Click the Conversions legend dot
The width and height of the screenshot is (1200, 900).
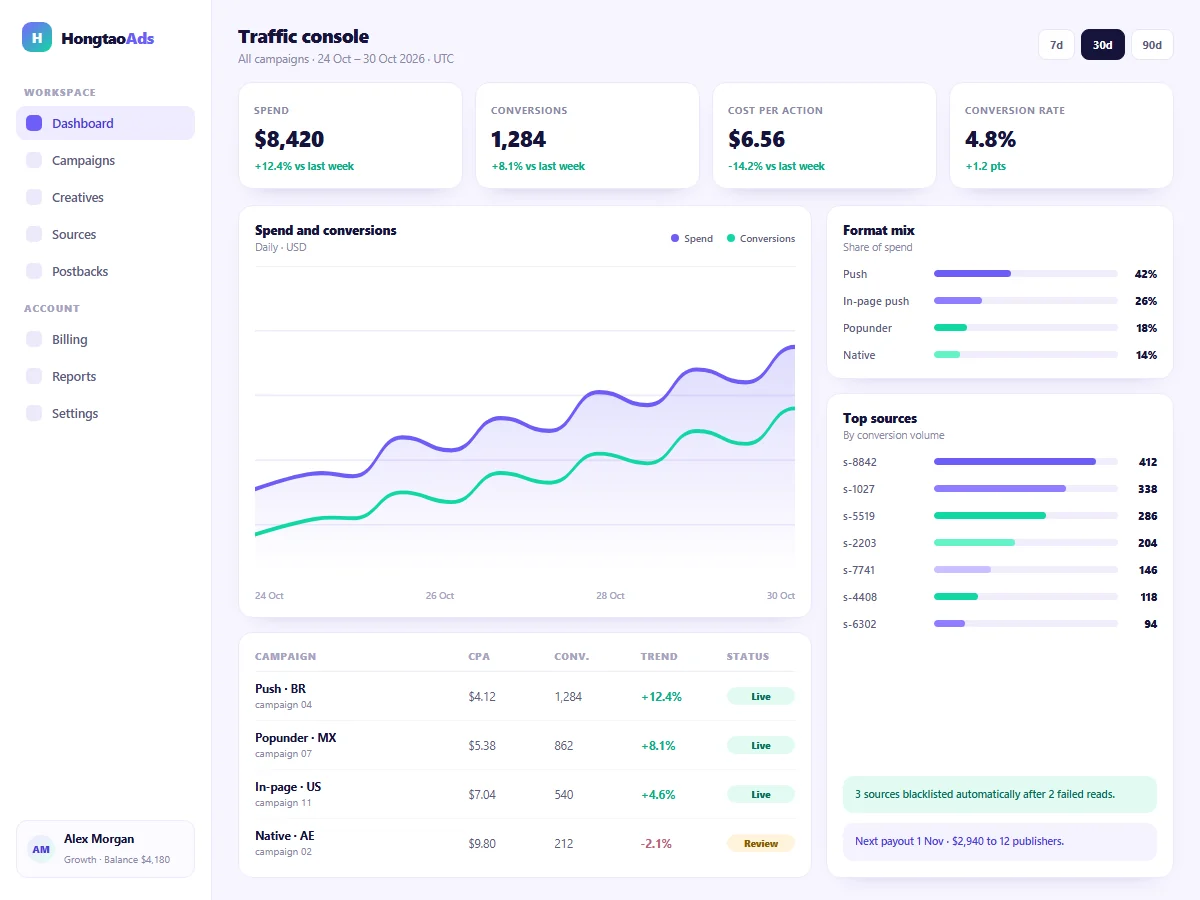(731, 238)
